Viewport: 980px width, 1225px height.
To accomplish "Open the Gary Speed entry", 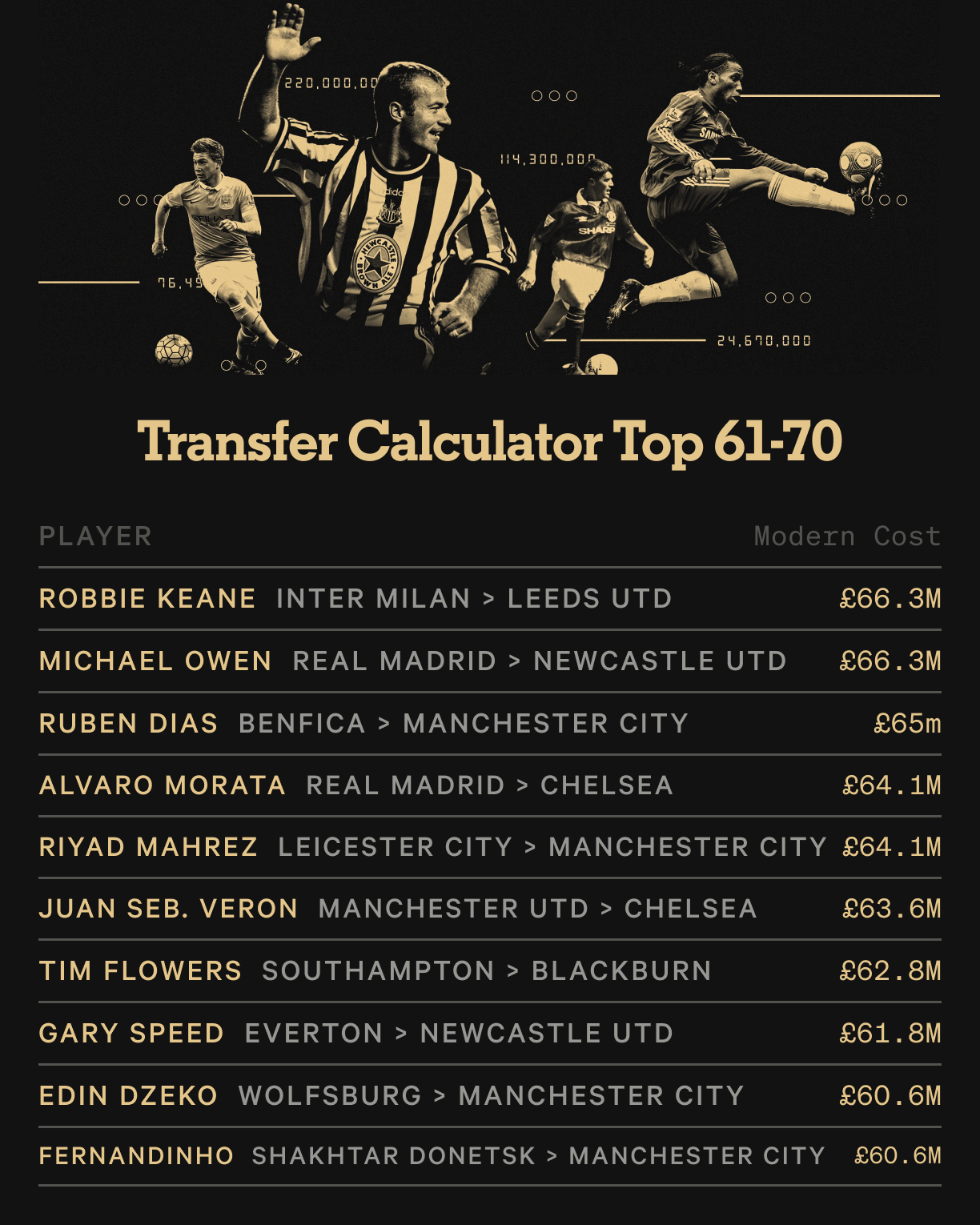I will [x=131, y=1034].
